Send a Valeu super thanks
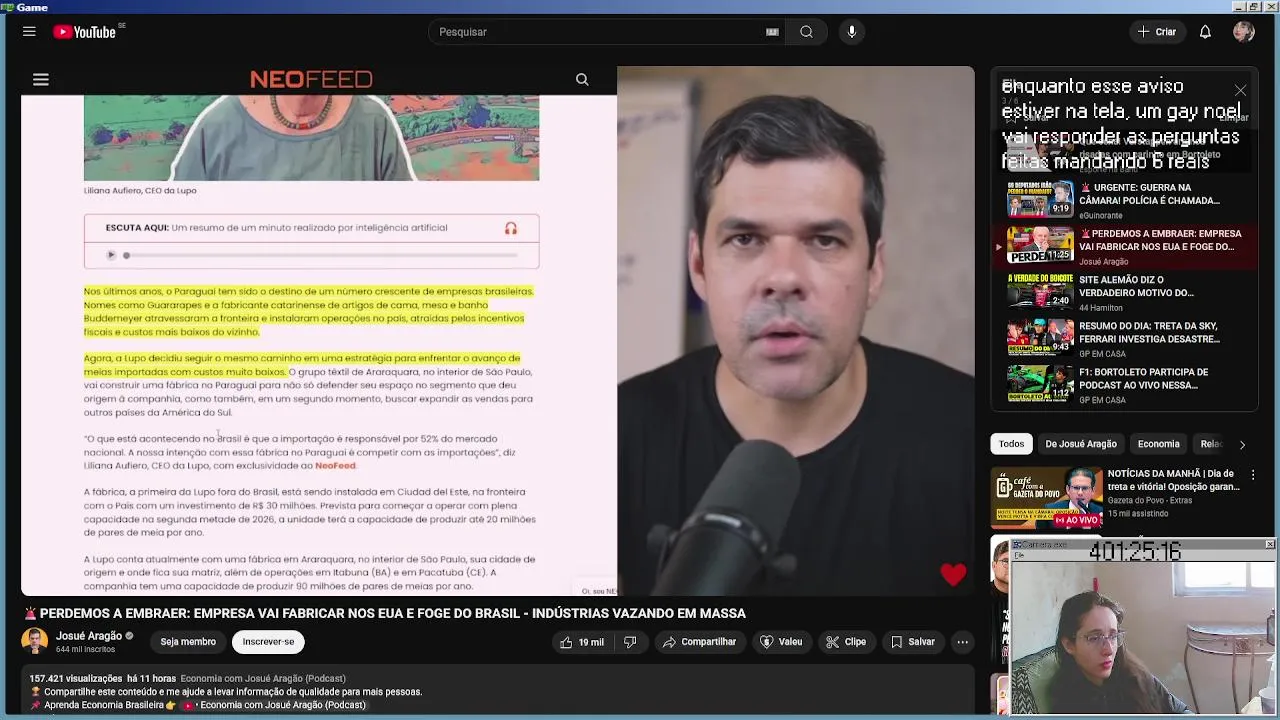Screen dimensions: 1280x720 click(781, 642)
